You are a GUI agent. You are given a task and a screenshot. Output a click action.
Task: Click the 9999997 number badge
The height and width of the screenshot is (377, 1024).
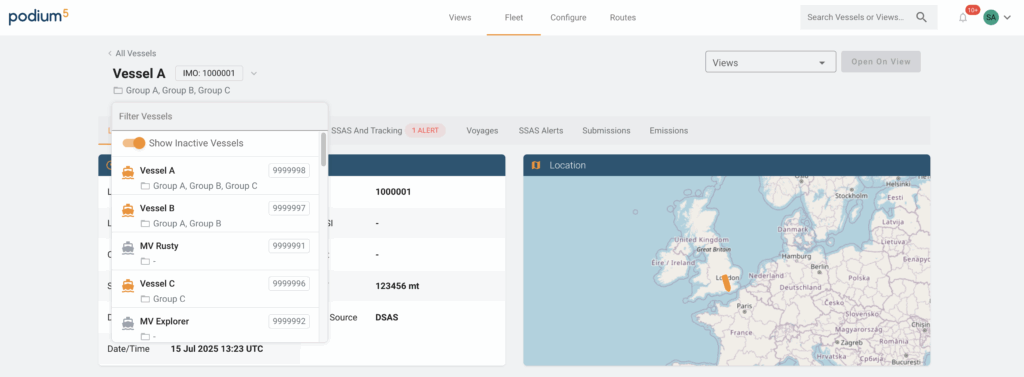click(289, 208)
